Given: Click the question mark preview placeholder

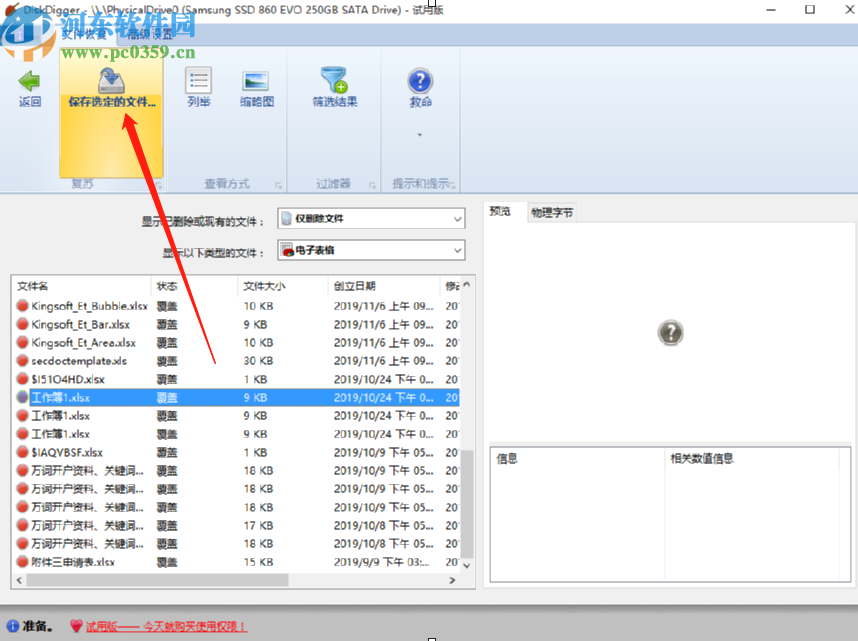Looking at the screenshot, I should [x=670, y=332].
